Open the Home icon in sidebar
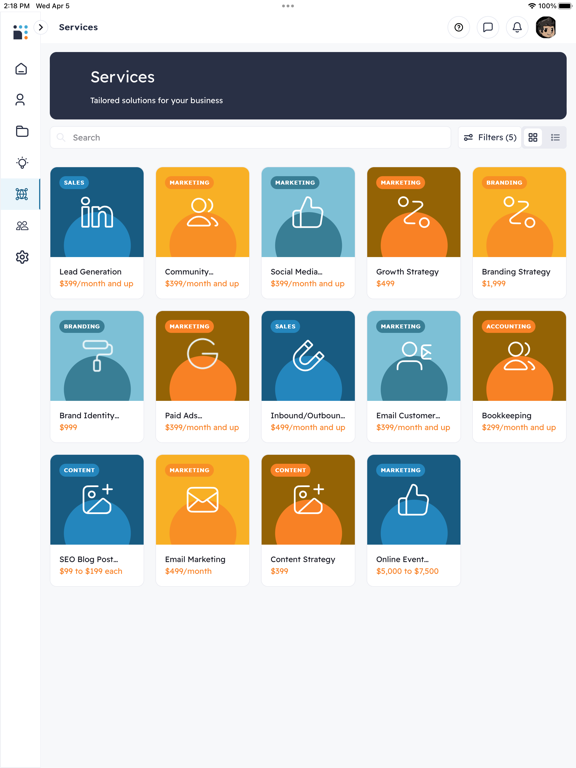 pyautogui.click(x=21, y=69)
